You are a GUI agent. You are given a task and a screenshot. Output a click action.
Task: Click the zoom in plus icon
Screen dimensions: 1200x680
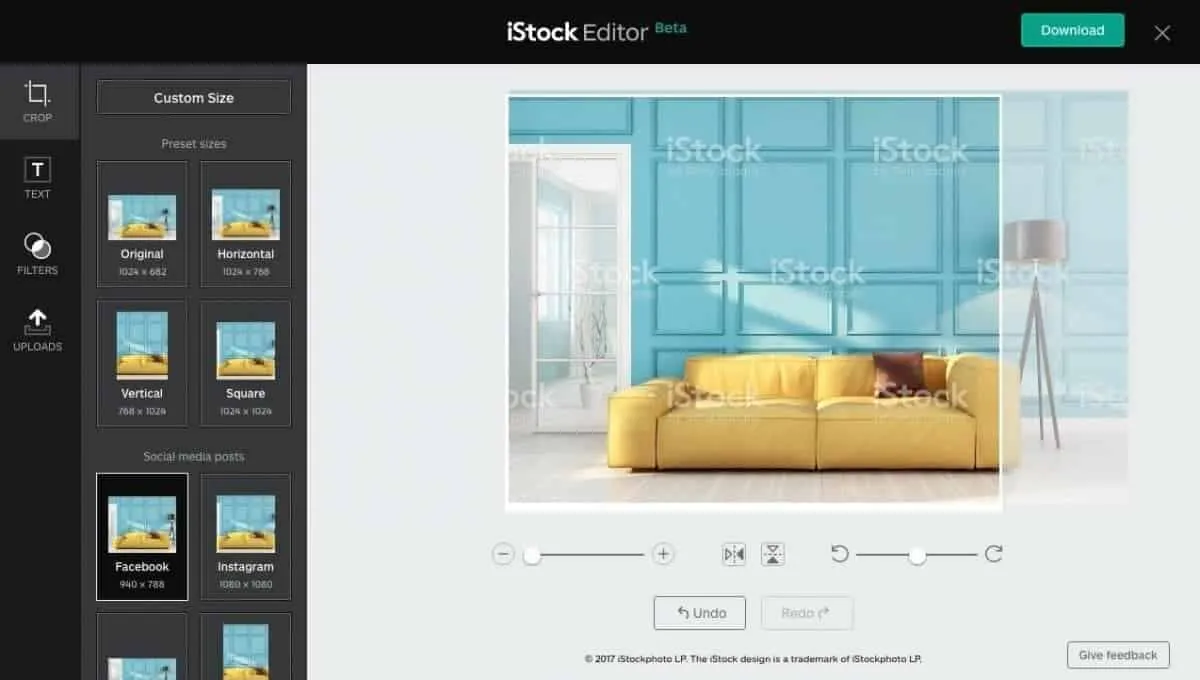click(663, 554)
